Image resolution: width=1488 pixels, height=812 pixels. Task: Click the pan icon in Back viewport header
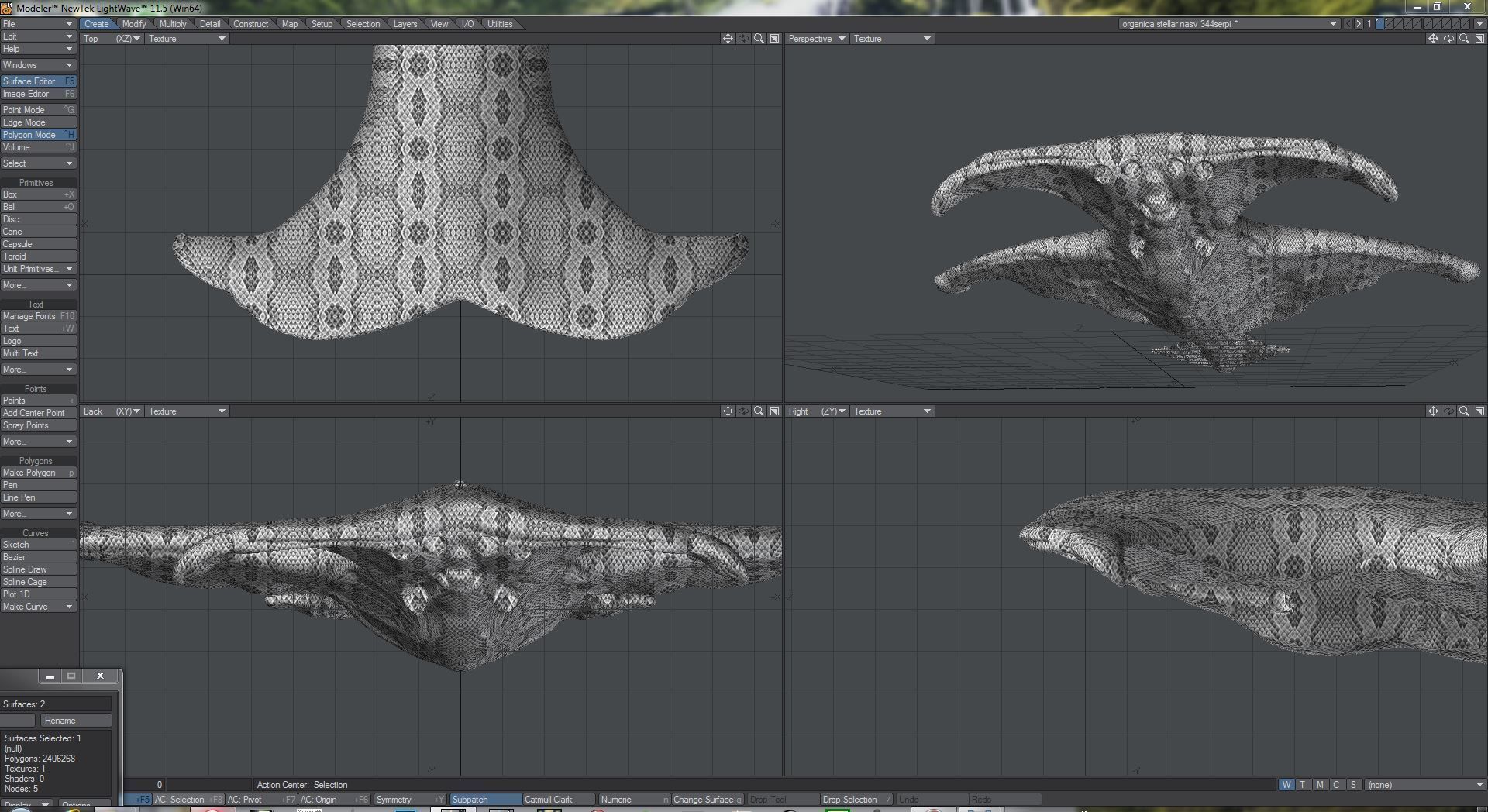pyautogui.click(x=727, y=411)
